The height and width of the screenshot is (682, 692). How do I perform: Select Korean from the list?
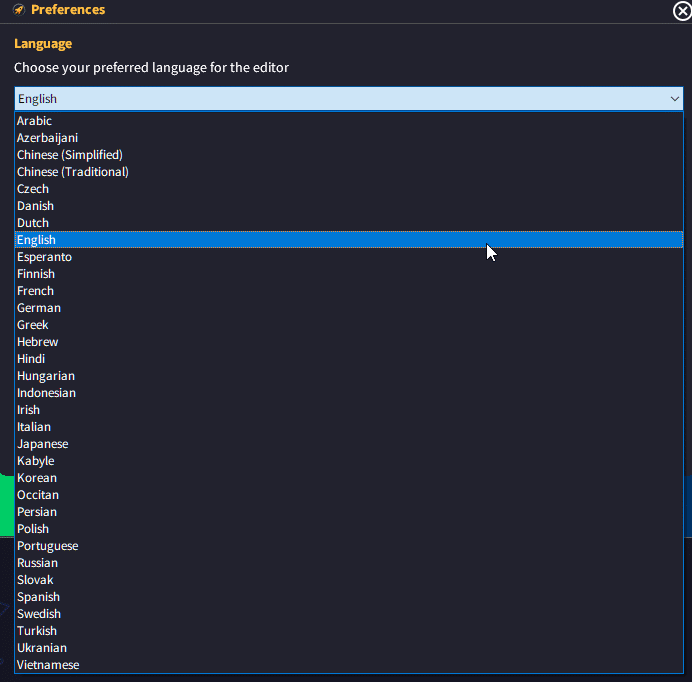coord(349,478)
